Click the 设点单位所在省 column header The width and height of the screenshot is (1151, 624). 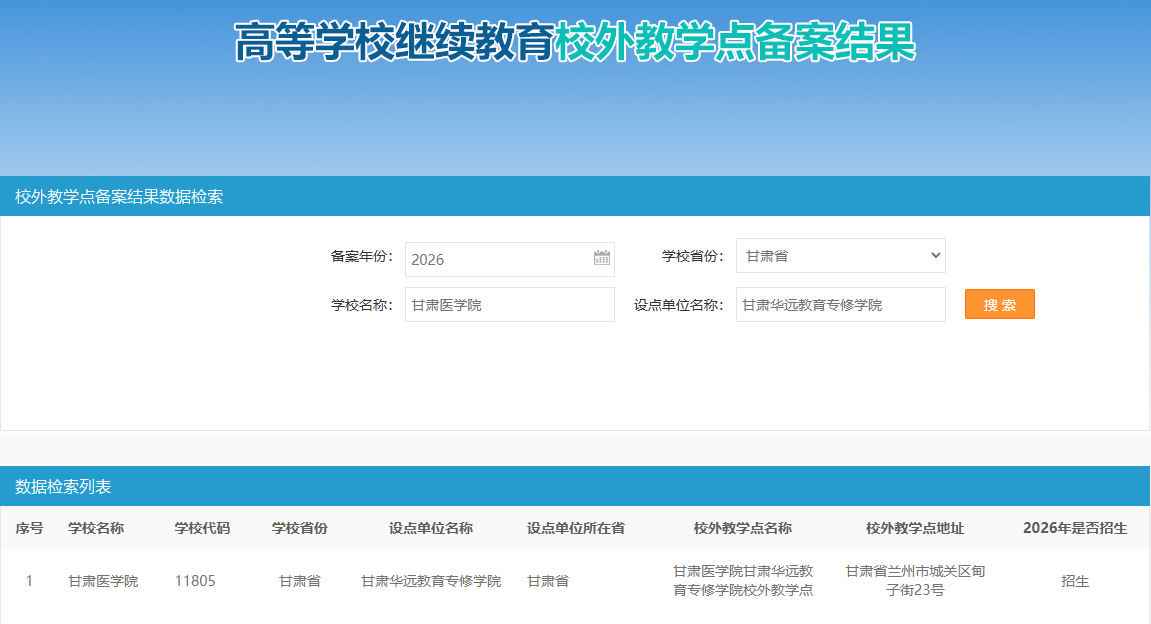click(x=576, y=528)
